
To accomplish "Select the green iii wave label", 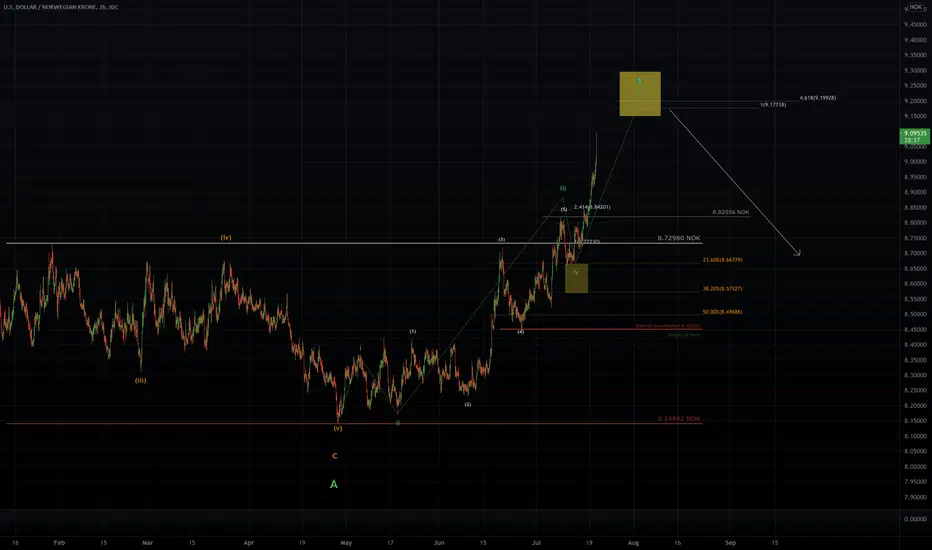I will click(563, 188).
